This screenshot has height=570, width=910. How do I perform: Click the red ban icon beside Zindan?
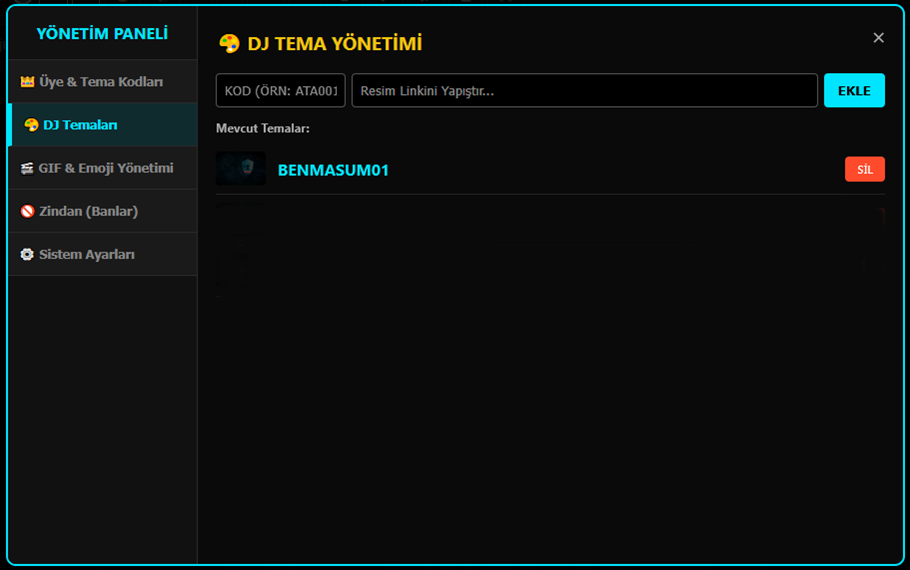pyautogui.click(x=27, y=211)
